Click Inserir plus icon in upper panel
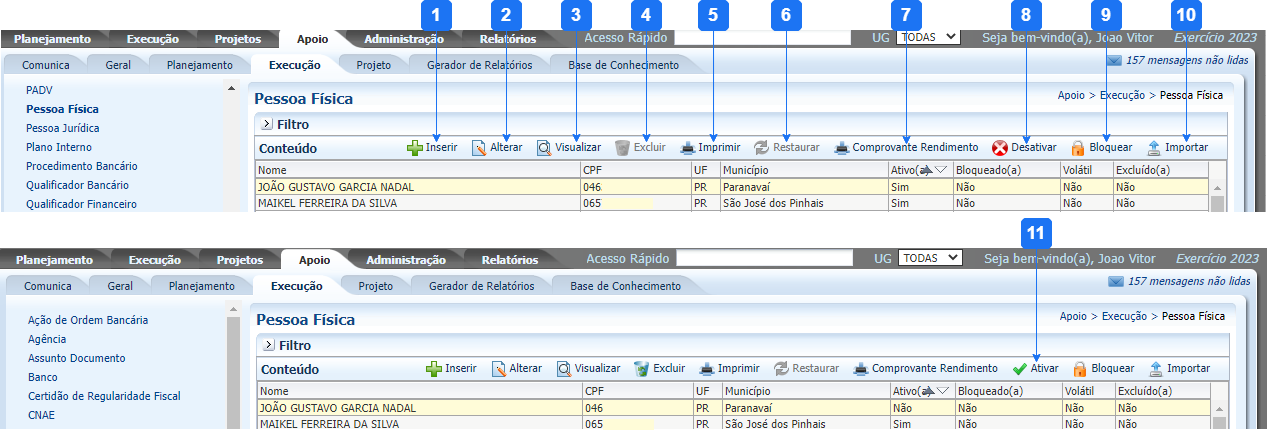The width and height of the screenshot is (1268, 431). (x=415, y=148)
